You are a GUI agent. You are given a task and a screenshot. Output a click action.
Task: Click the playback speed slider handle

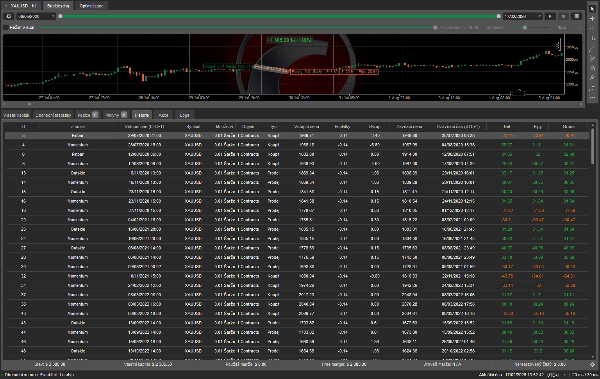[525, 28]
